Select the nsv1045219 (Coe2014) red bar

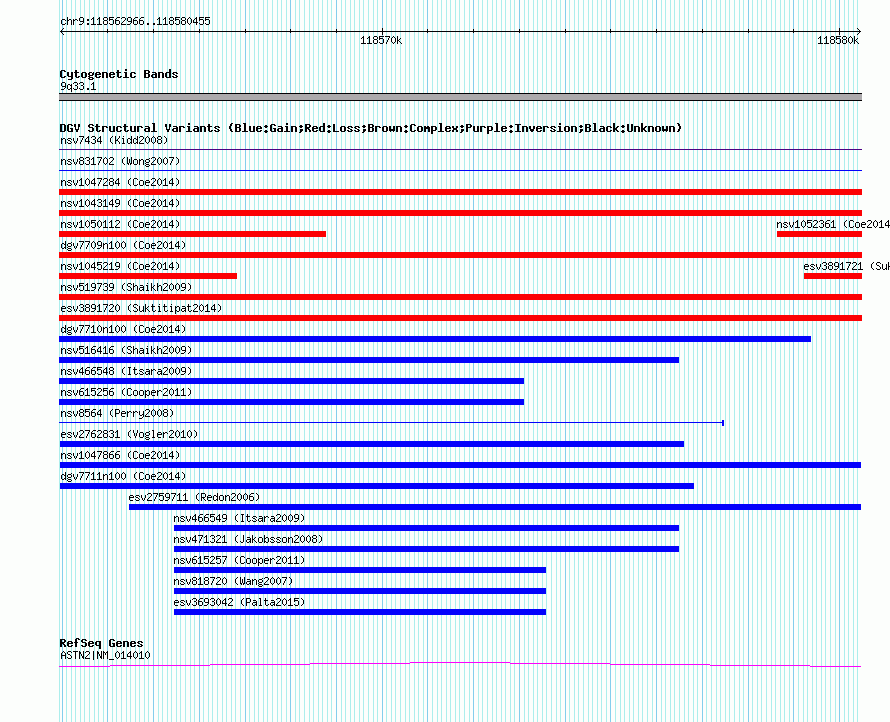tap(148, 276)
